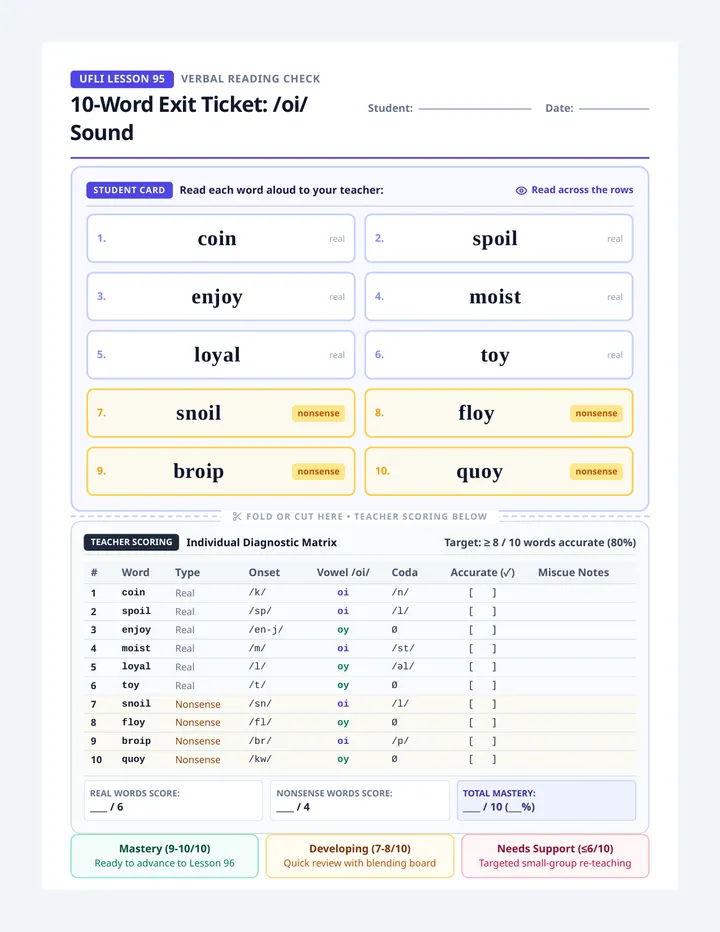
Task: Click the /m/ onset cell for moist
Action: tap(257, 648)
